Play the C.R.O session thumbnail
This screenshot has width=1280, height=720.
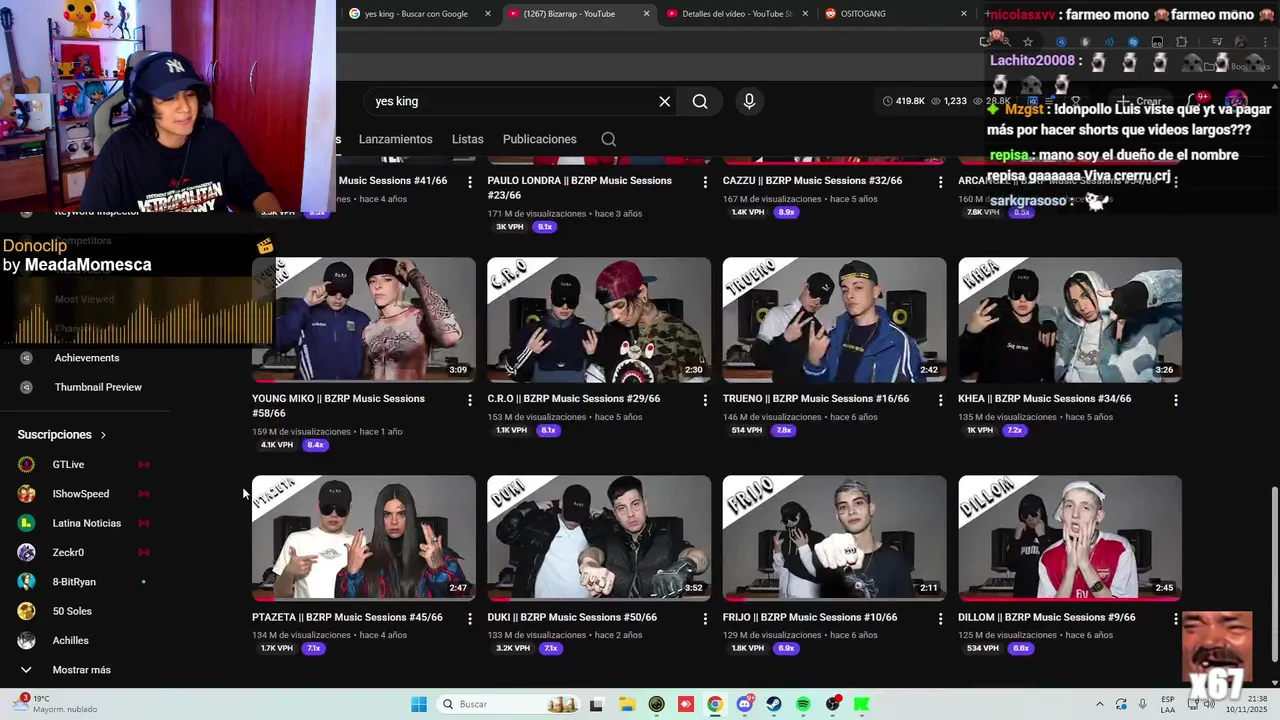(x=599, y=320)
